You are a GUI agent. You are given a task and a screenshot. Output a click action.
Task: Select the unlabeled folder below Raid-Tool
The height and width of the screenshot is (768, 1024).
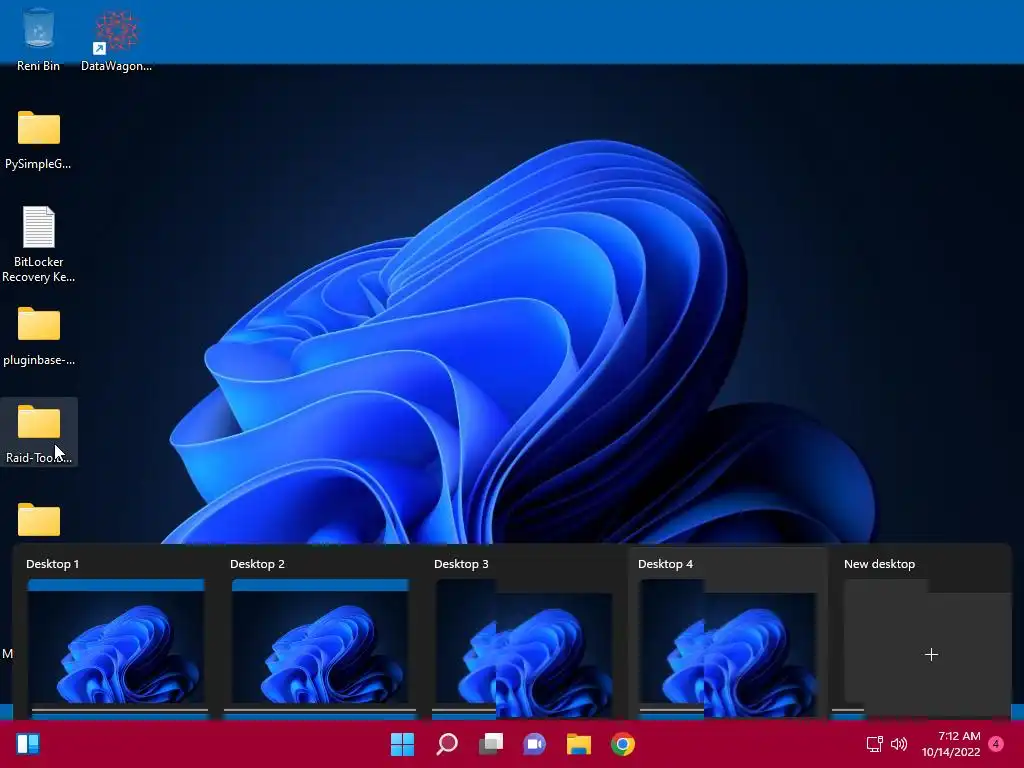tap(39, 520)
